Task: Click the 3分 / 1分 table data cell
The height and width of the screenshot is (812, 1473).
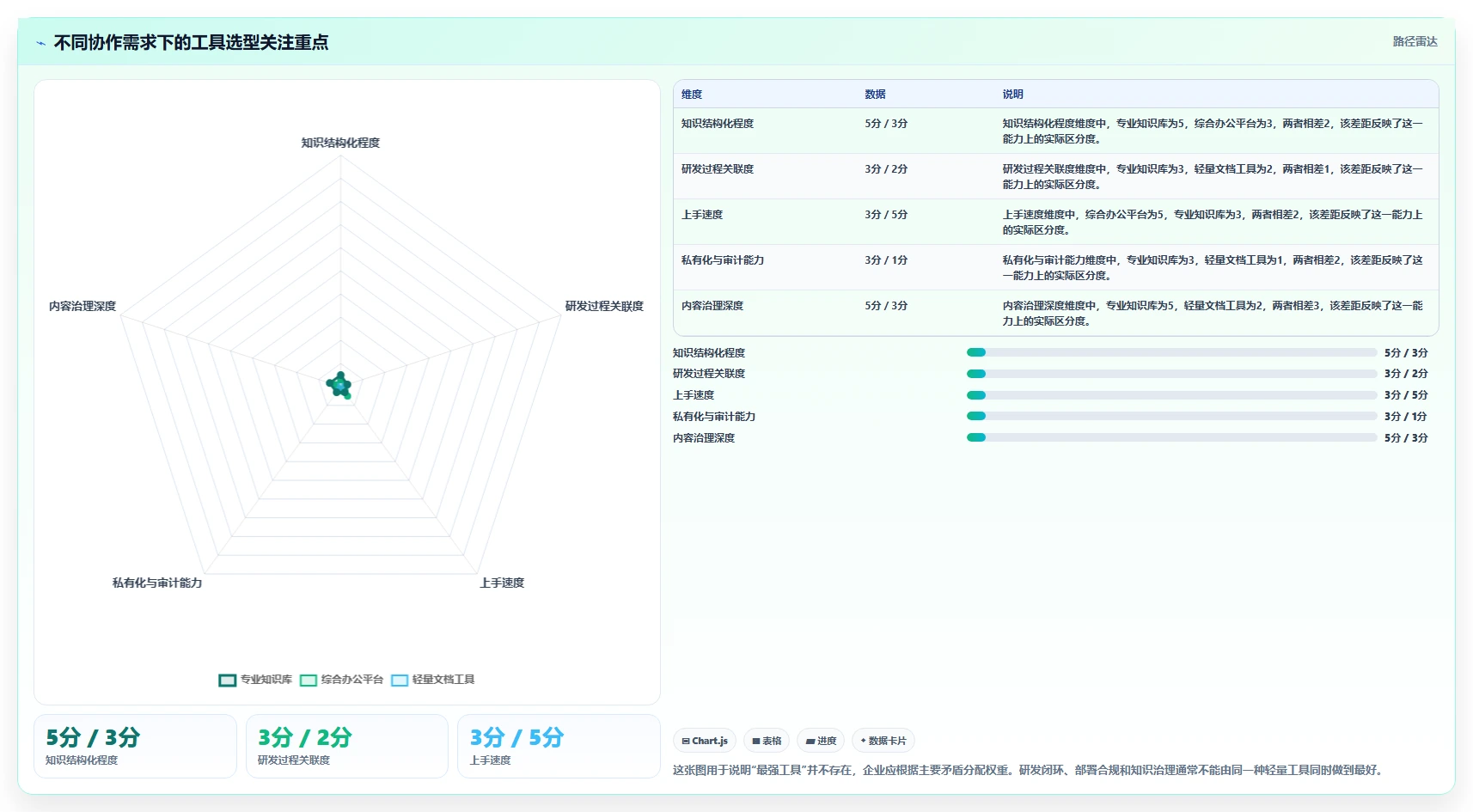Action: tap(886, 260)
